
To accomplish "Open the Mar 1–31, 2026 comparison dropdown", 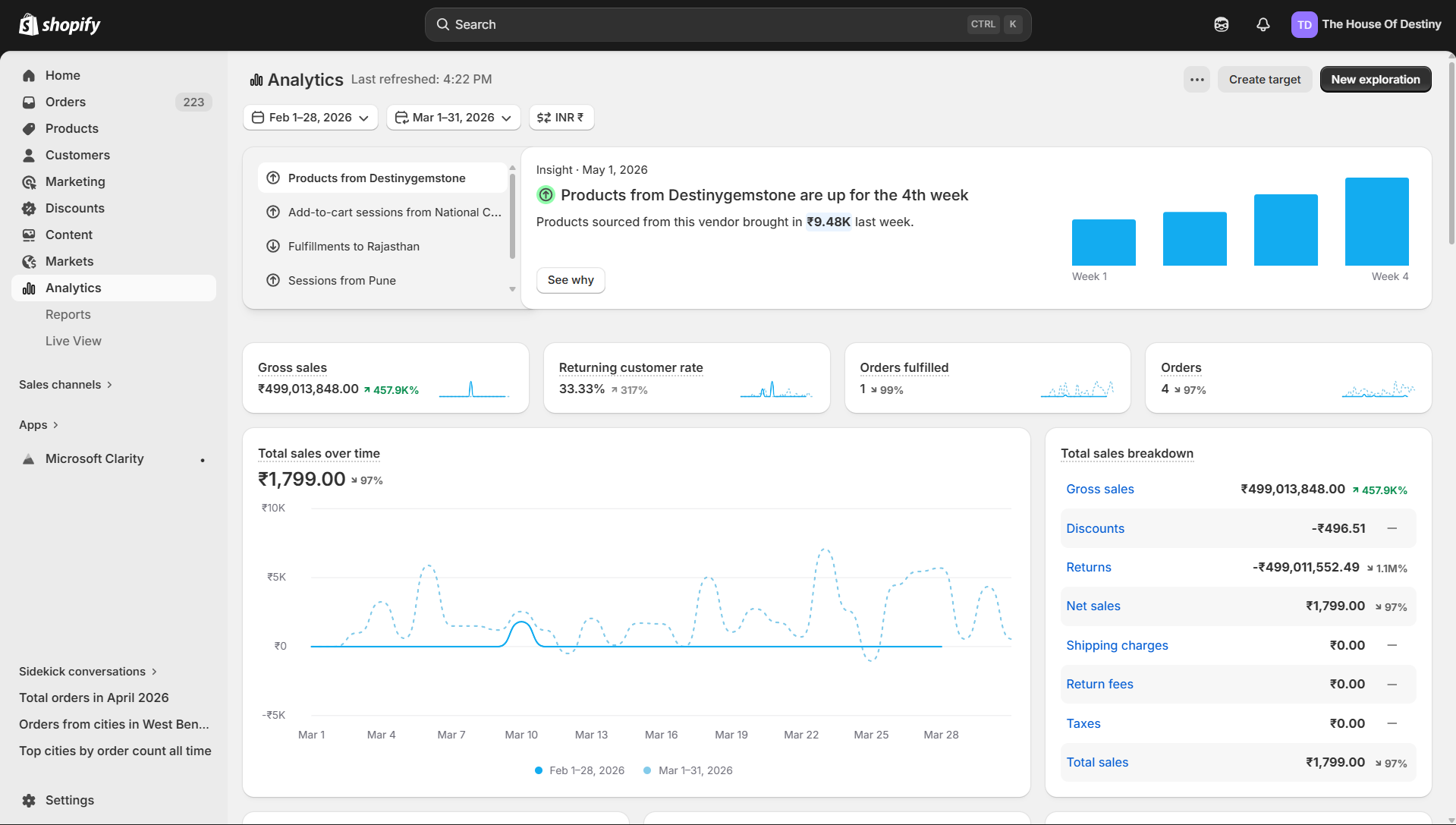I will coord(454,118).
